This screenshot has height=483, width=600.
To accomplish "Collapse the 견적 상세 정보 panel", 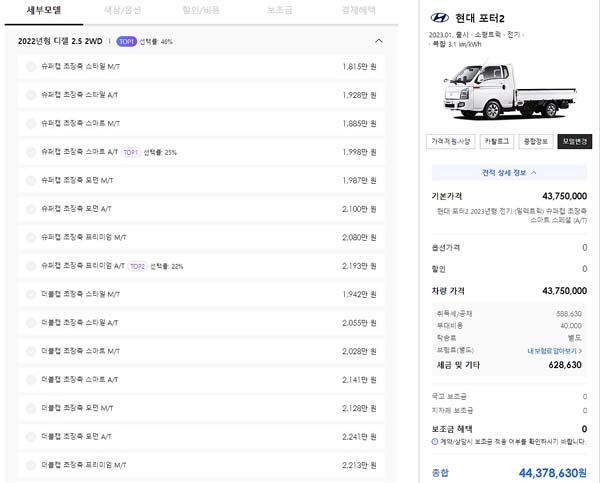I will 509,173.
